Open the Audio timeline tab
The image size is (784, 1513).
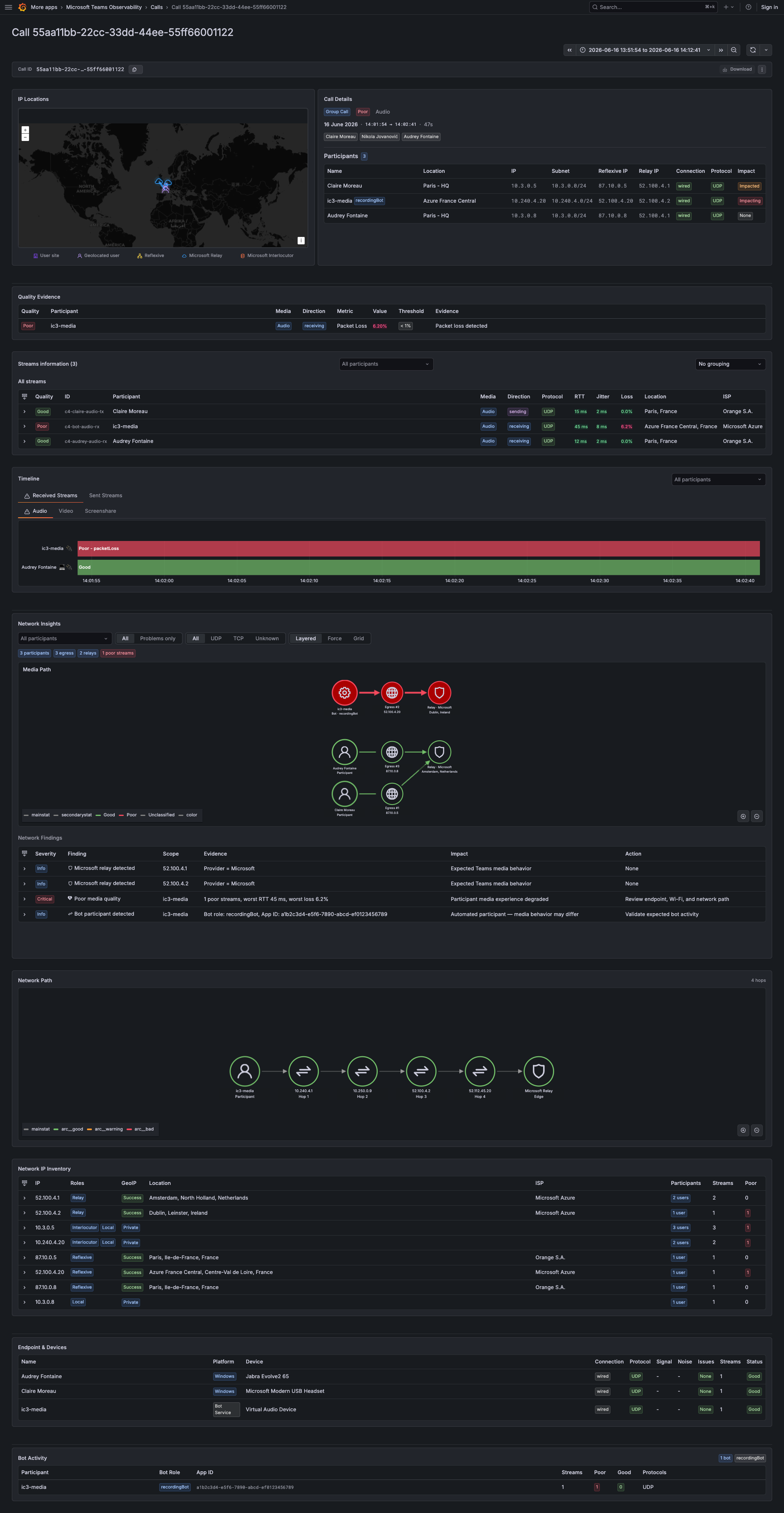tap(35, 511)
